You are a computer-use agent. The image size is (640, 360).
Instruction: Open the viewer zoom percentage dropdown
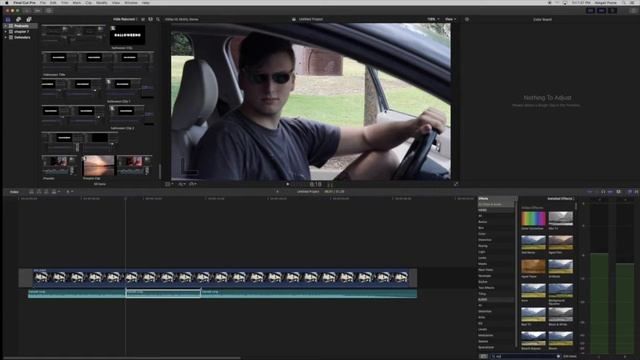[433, 19]
